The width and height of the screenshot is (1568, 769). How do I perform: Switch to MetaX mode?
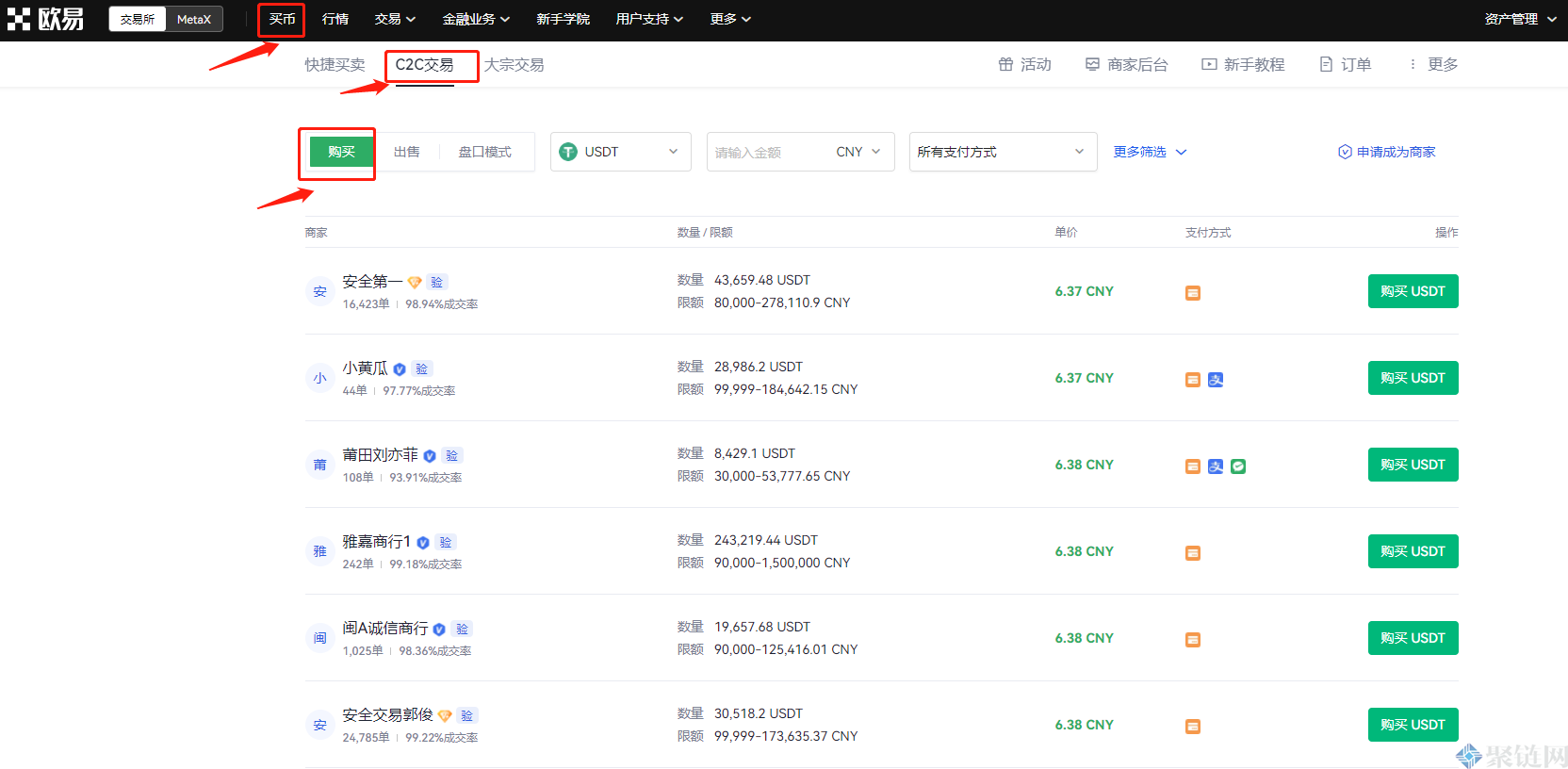[x=194, y=19]
